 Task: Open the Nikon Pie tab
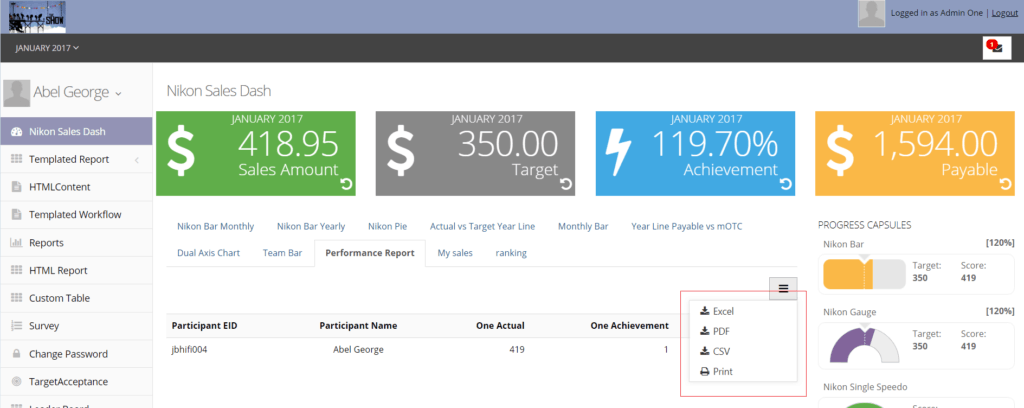[387, 227]
